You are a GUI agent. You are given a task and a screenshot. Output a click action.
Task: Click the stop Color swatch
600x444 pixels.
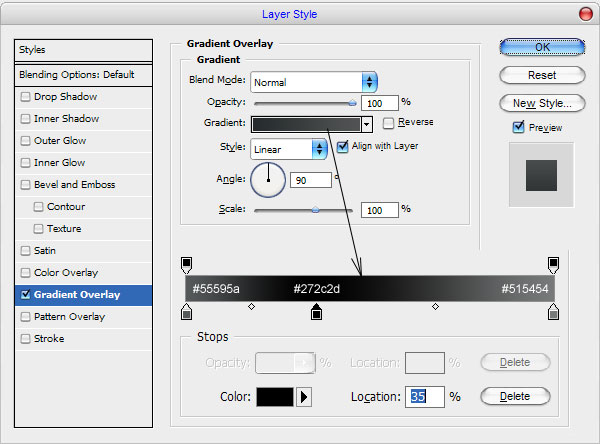point(274,397)
